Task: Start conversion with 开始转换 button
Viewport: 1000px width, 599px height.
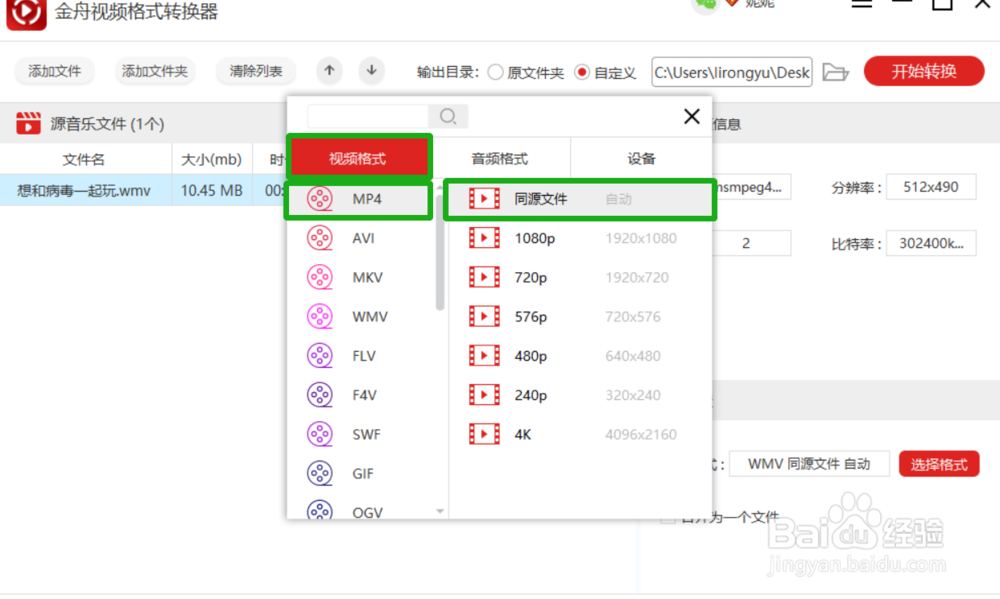Action: pos(923,71)
